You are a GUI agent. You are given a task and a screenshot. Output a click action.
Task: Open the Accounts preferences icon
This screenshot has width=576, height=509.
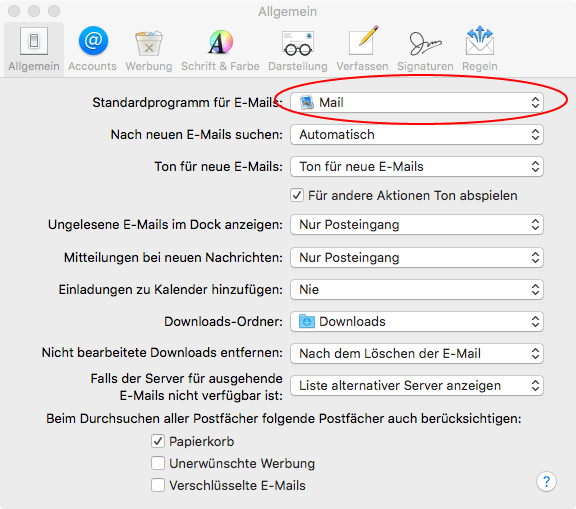pyautogui.click(x=93, y=41)
